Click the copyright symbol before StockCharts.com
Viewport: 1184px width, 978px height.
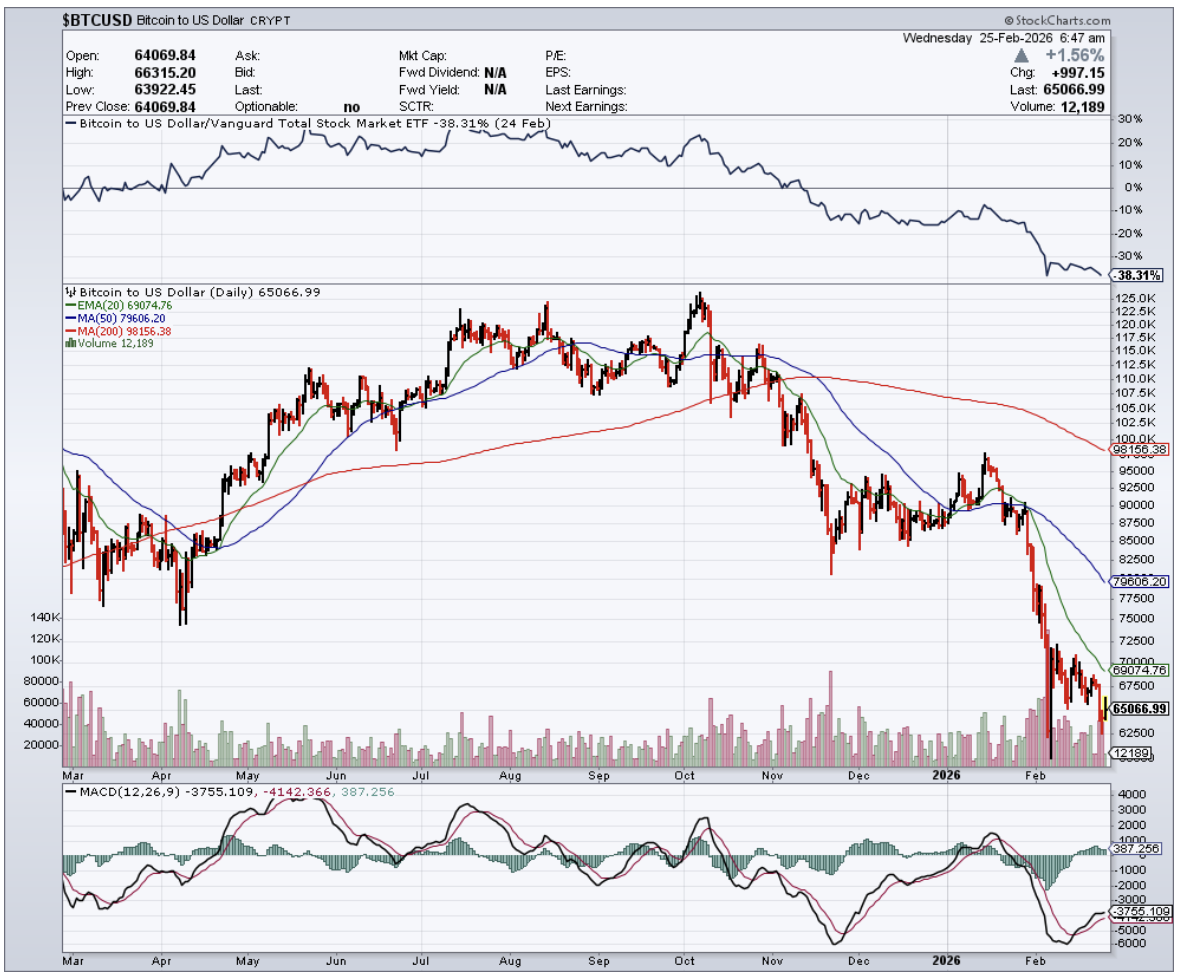click(x=1008, y=20)
